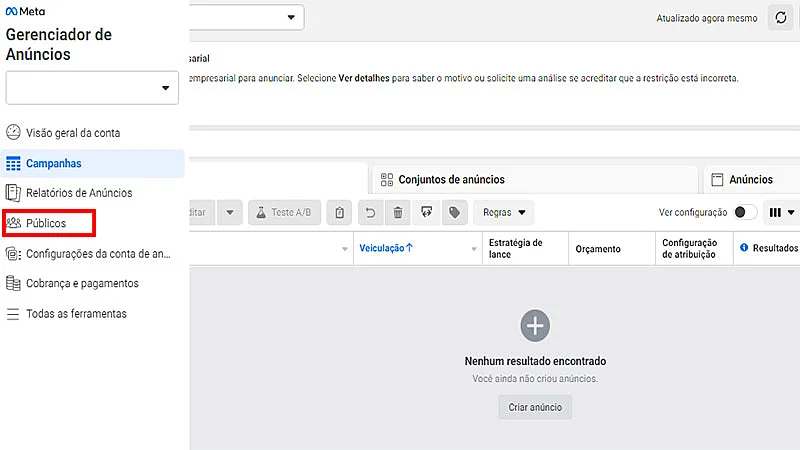The width and height of the screenshot is (800, 450).
Task: Click the export/share icon in toolbar
Action: (x=427, y=212)
